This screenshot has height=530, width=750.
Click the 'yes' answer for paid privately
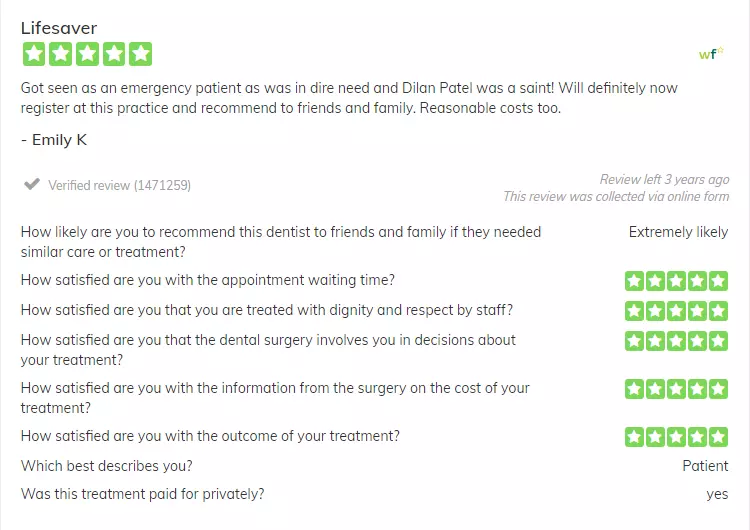pos(717,494)
